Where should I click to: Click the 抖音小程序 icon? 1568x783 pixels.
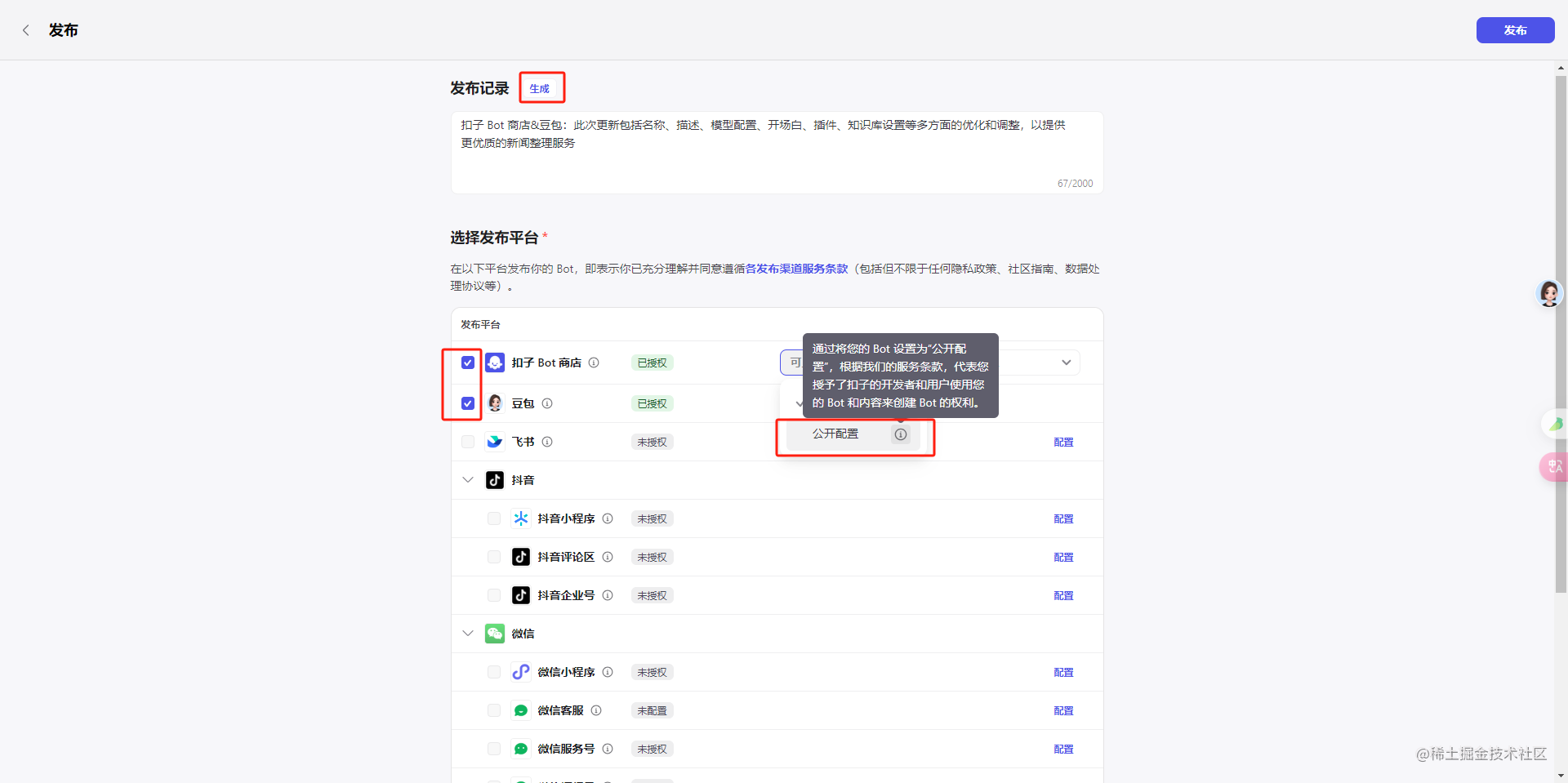[x=521, y=518]
